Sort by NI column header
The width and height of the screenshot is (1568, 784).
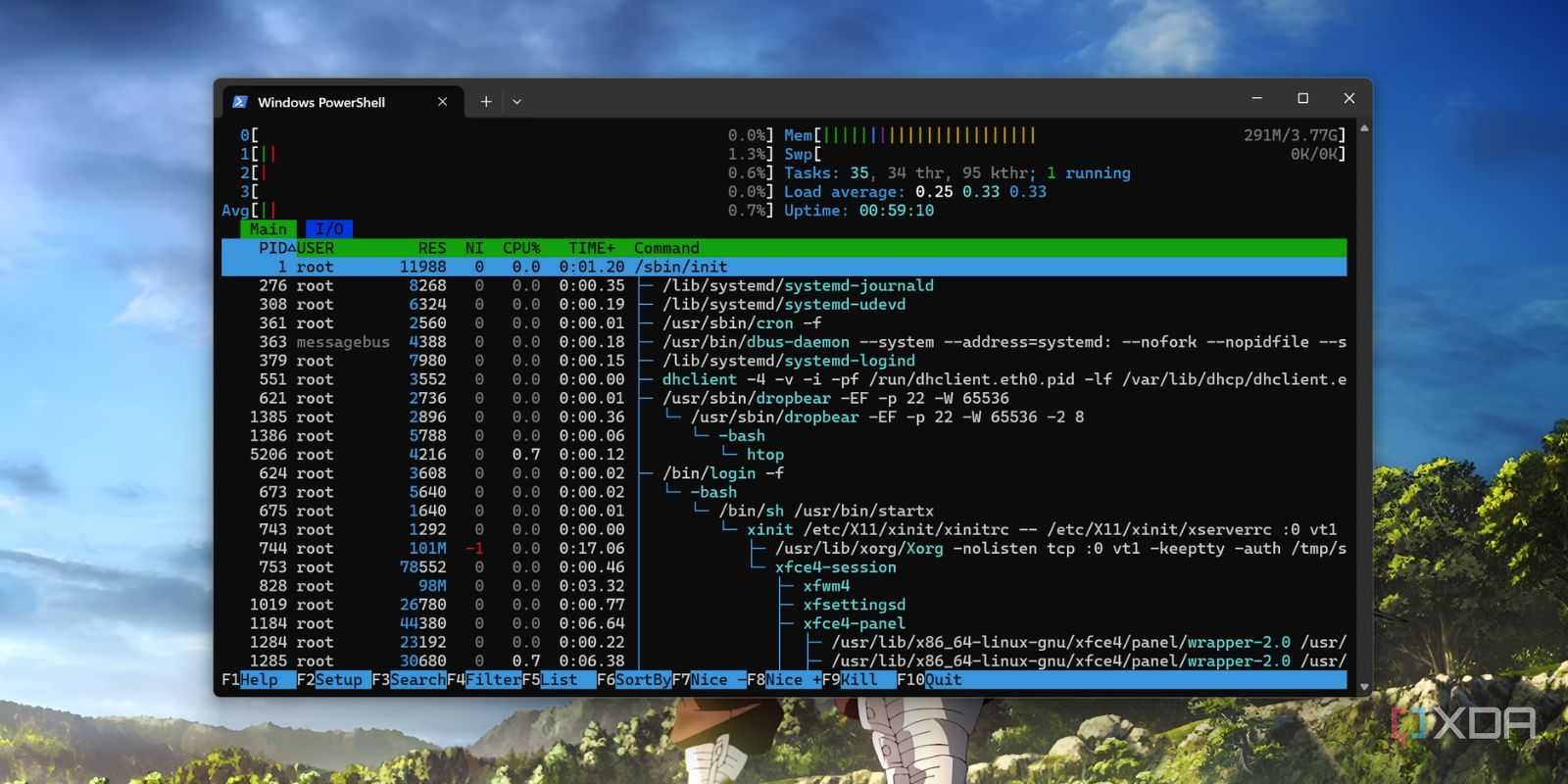click(x=474, y=248)
